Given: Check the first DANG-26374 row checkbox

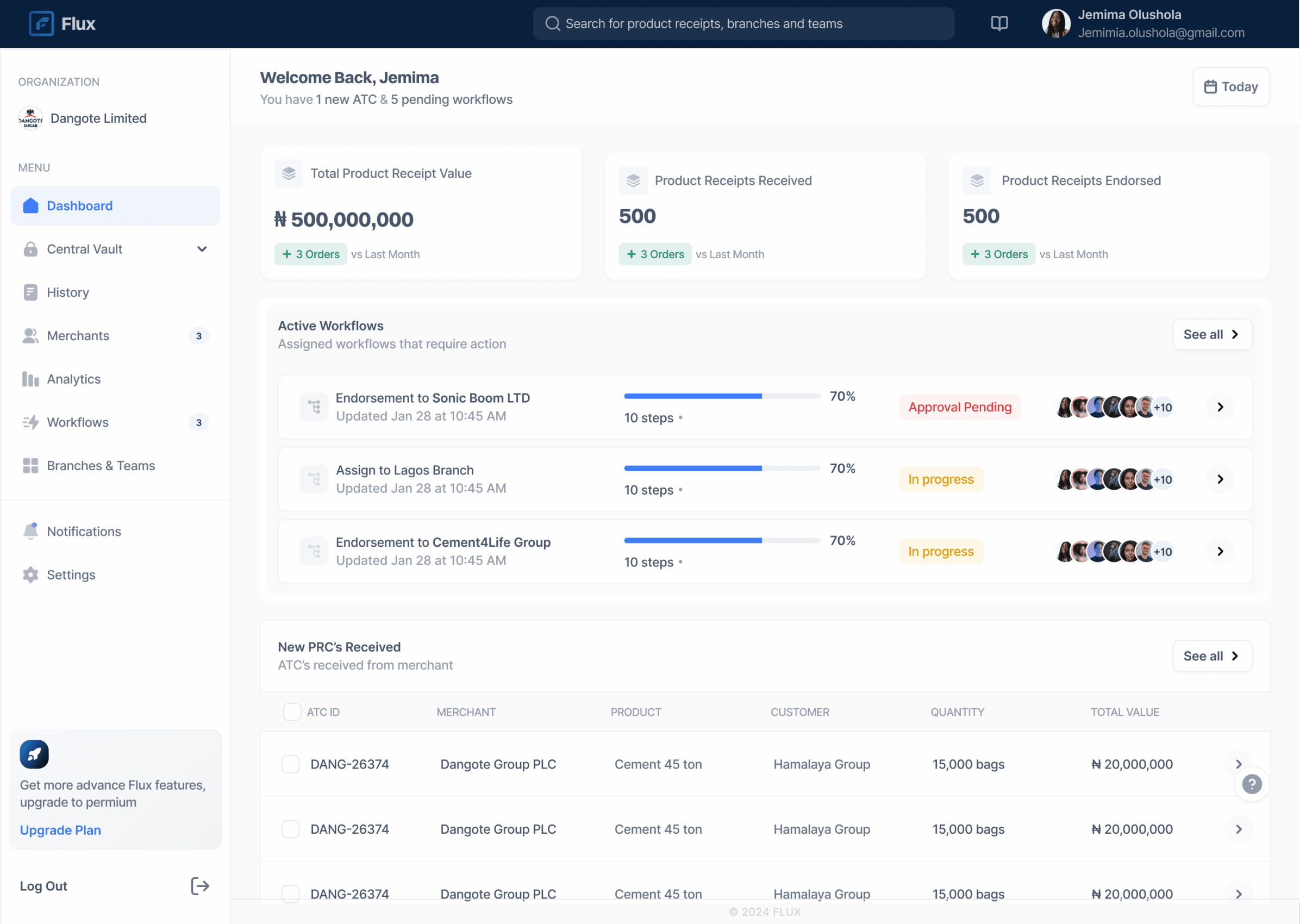Looking at the screenshot, I should point(291,764).
